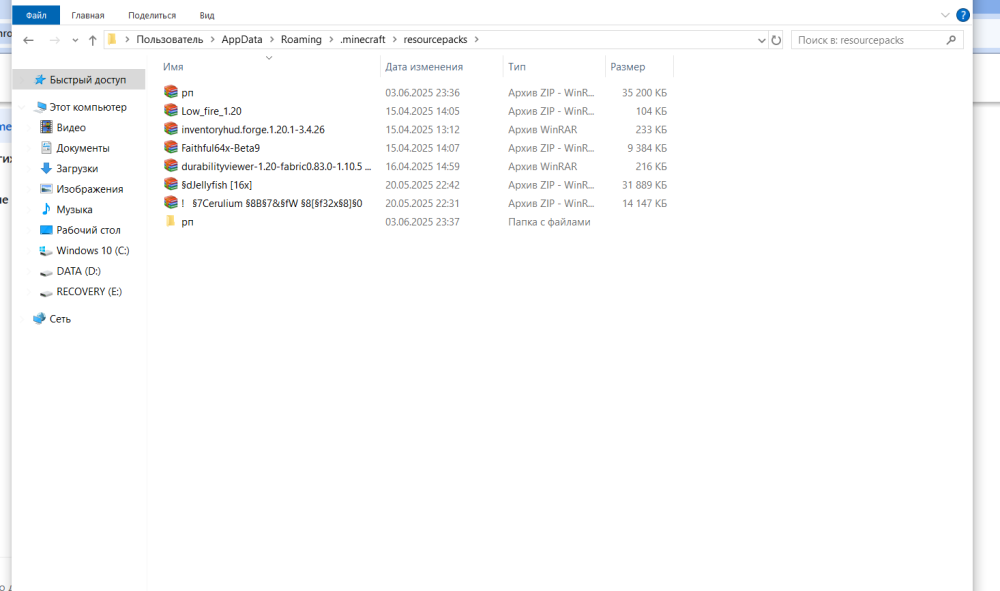Select Быстрый доступ in the sidebar
This screenshot has width=1000, height=591.
pos(79,80)
